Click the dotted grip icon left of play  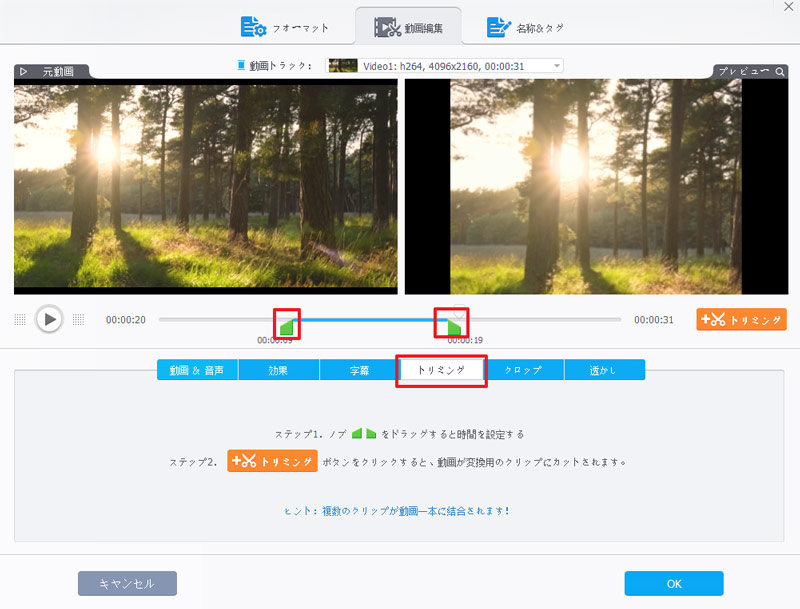[x=20, y=319]
